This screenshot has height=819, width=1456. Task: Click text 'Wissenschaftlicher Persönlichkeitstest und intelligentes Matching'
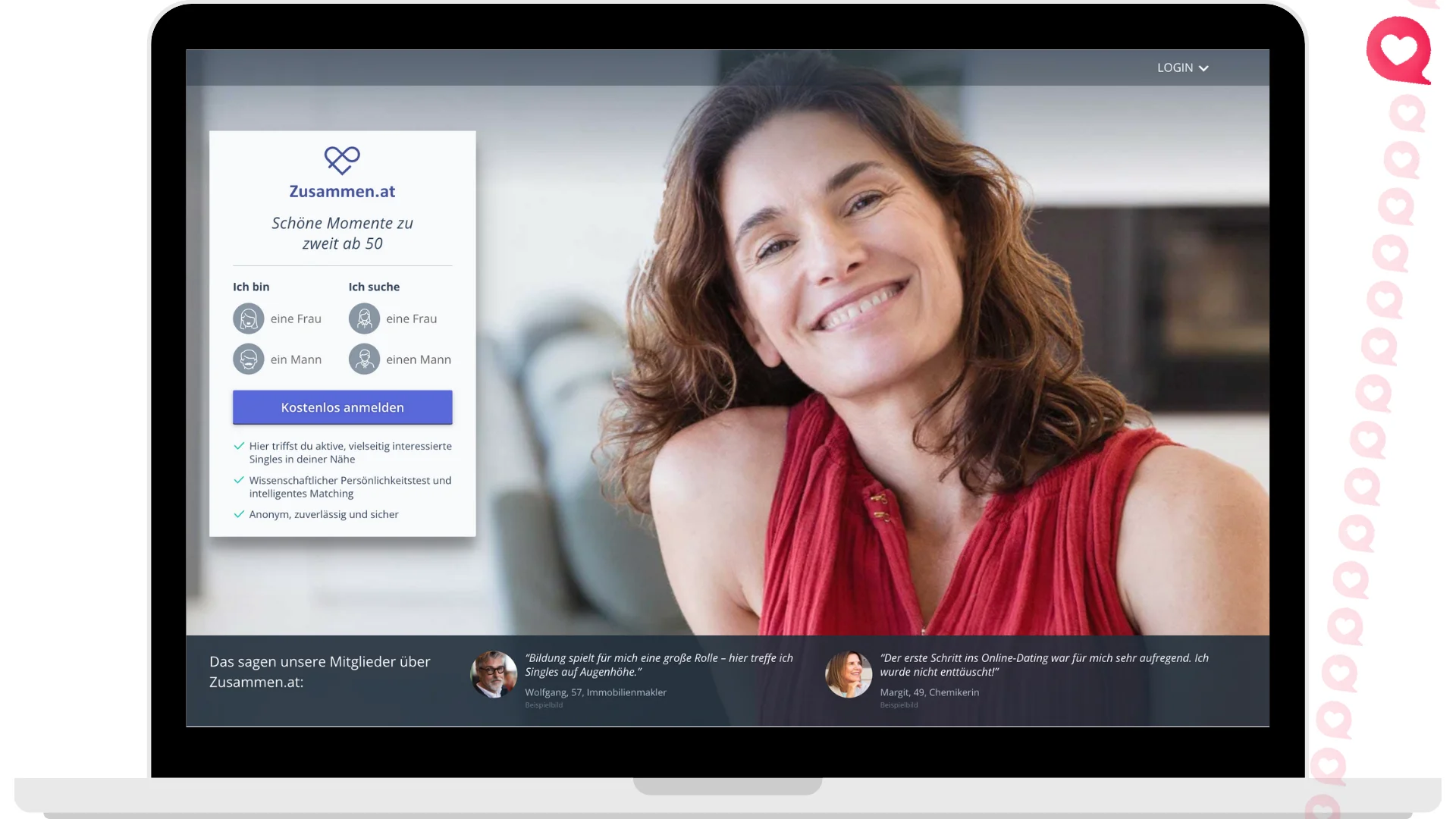(x=350, y=487)
